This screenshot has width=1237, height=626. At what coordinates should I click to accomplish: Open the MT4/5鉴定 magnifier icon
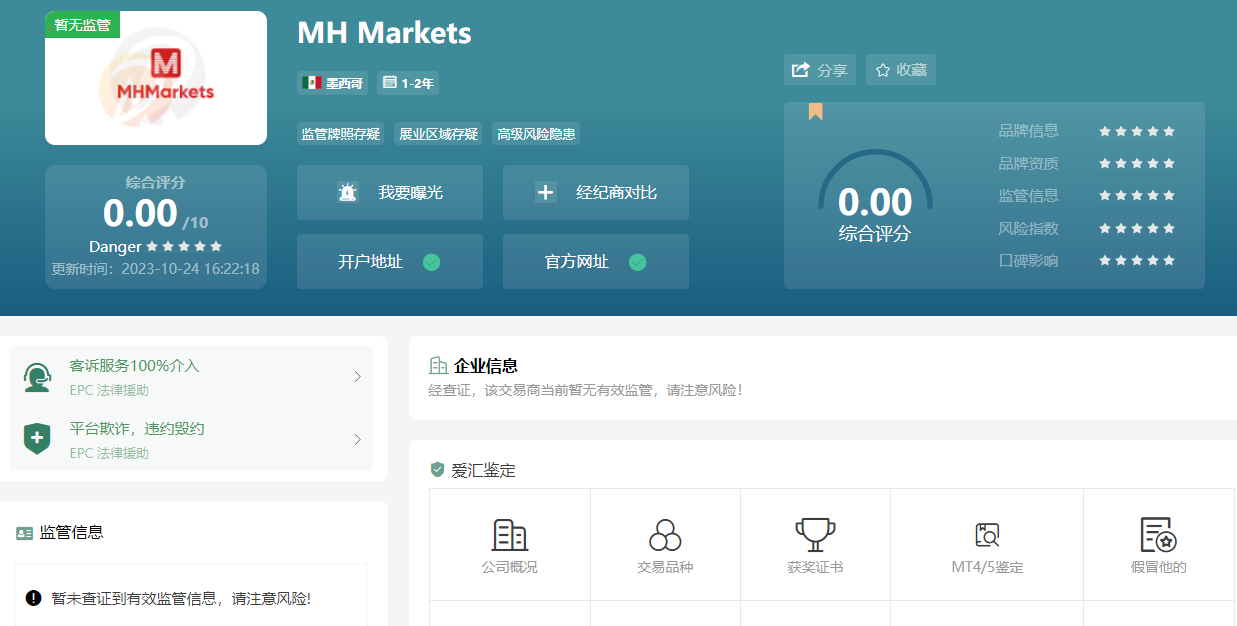(987, 535)
